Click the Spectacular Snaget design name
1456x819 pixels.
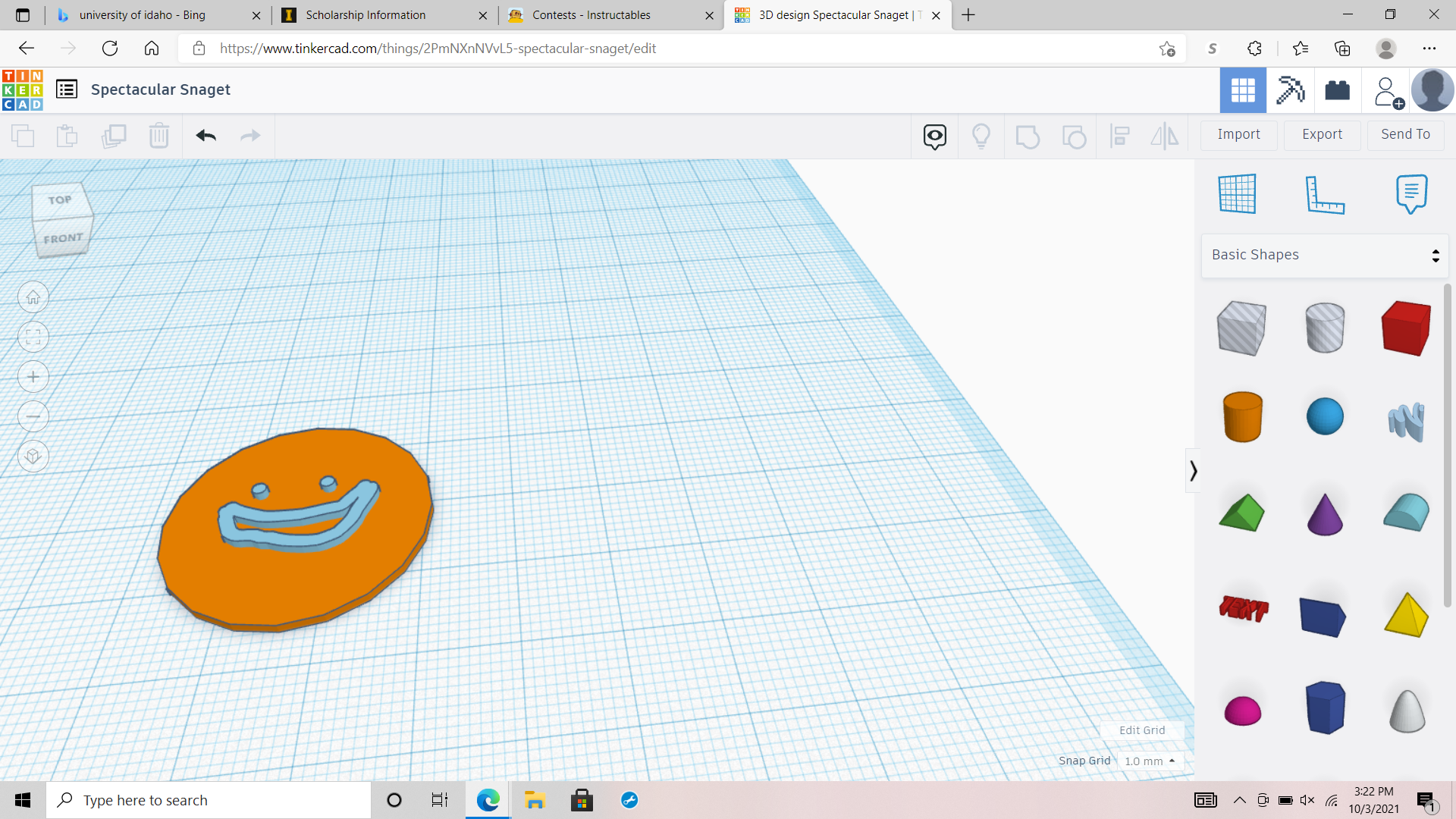(x=161, y=89)
